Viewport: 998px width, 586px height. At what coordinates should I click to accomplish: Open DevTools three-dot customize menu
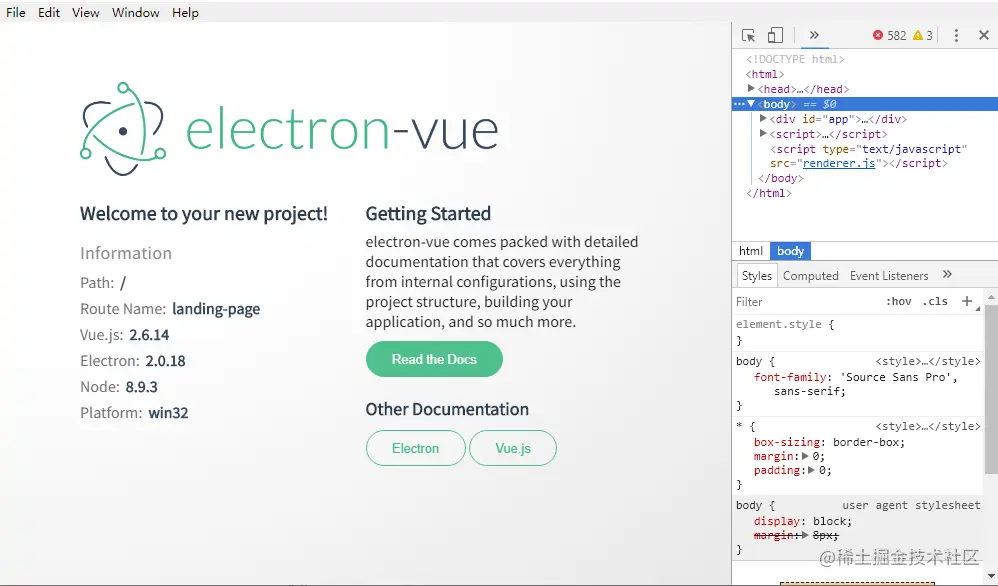pos(956,36)
